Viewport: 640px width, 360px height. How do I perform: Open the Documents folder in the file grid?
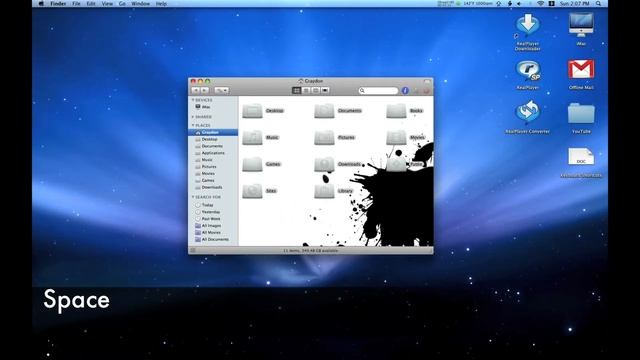point(324,111)
